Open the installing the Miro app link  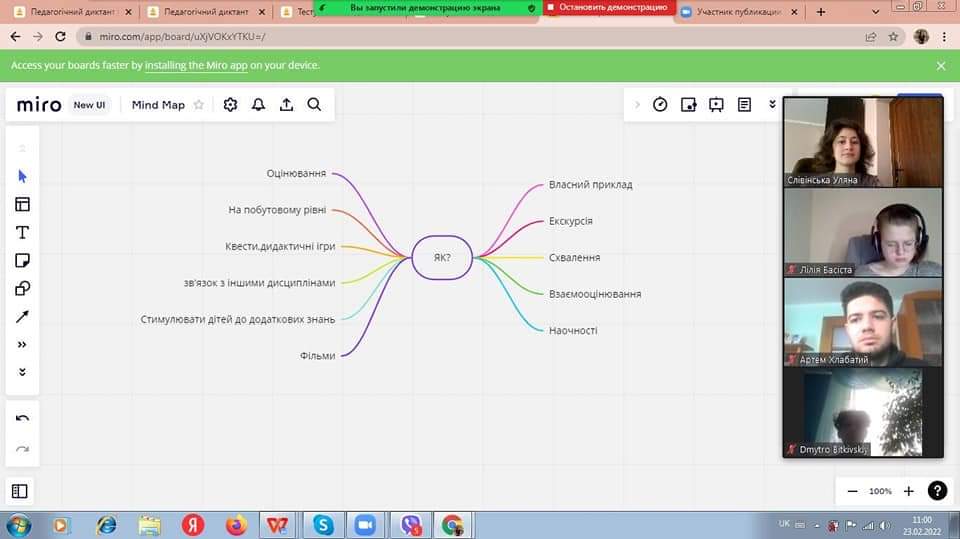click(196, 65)
